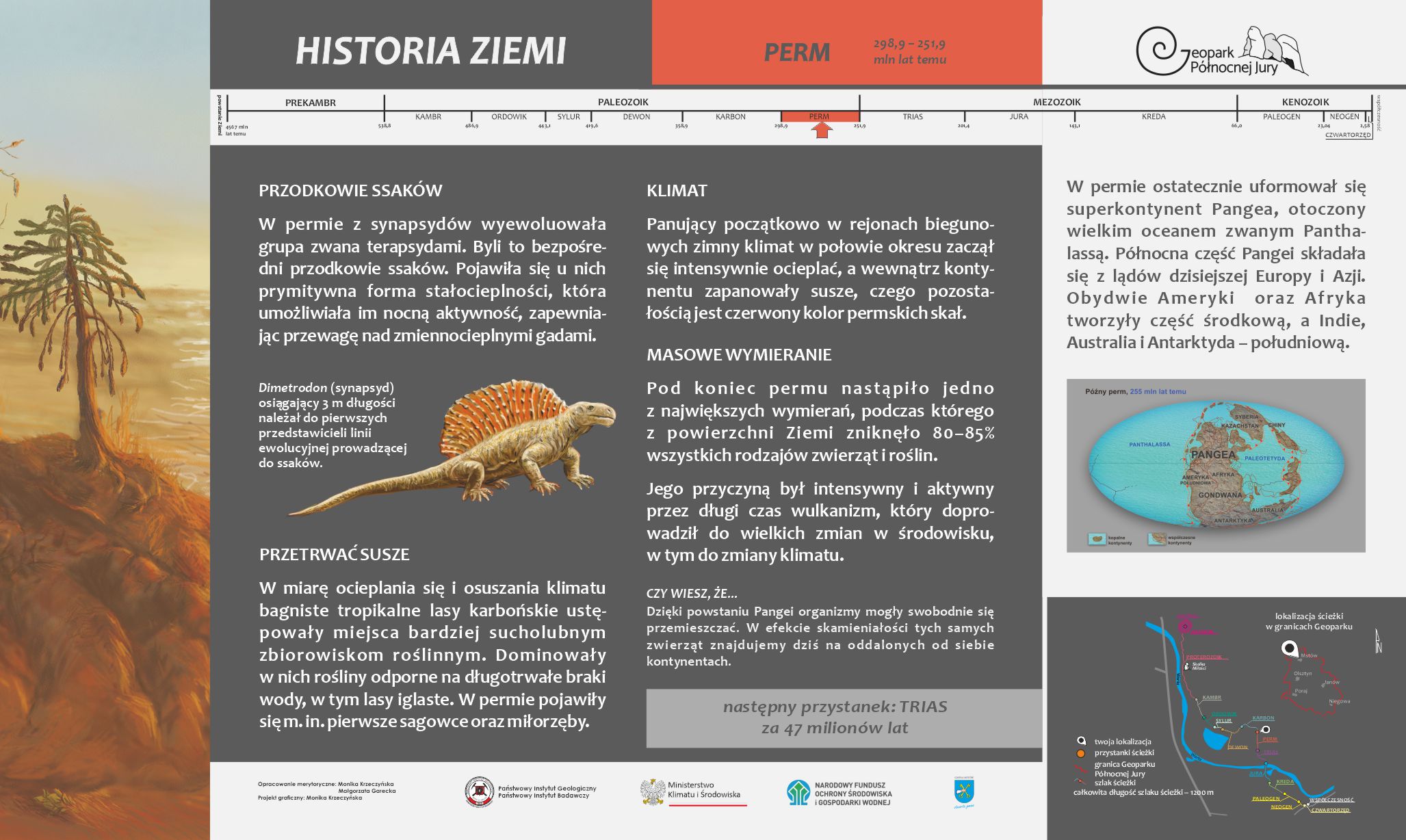The image size is (1406, 840).
Task: Select the TRIAS period on timeline
Action: click(x=912, y=117)
